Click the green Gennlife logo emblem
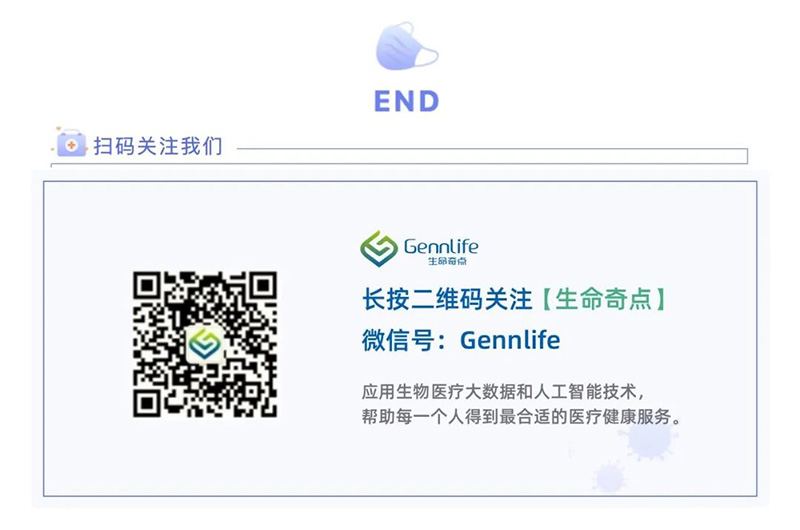 [x=379, y=249]
